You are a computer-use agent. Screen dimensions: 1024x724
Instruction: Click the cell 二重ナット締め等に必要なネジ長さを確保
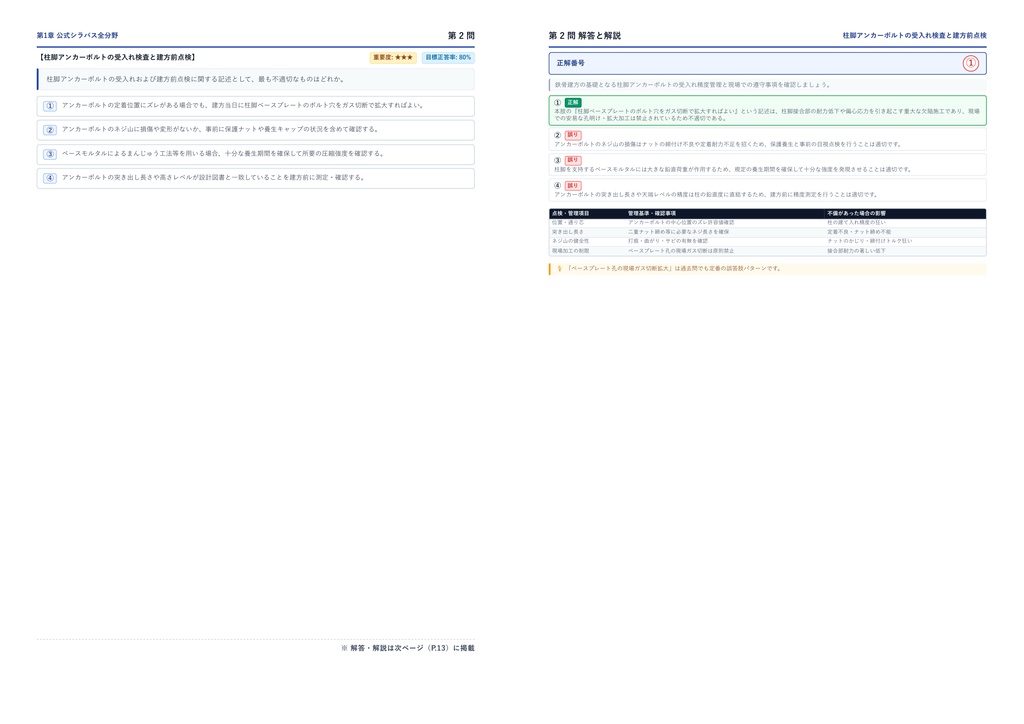click(679, 232)
